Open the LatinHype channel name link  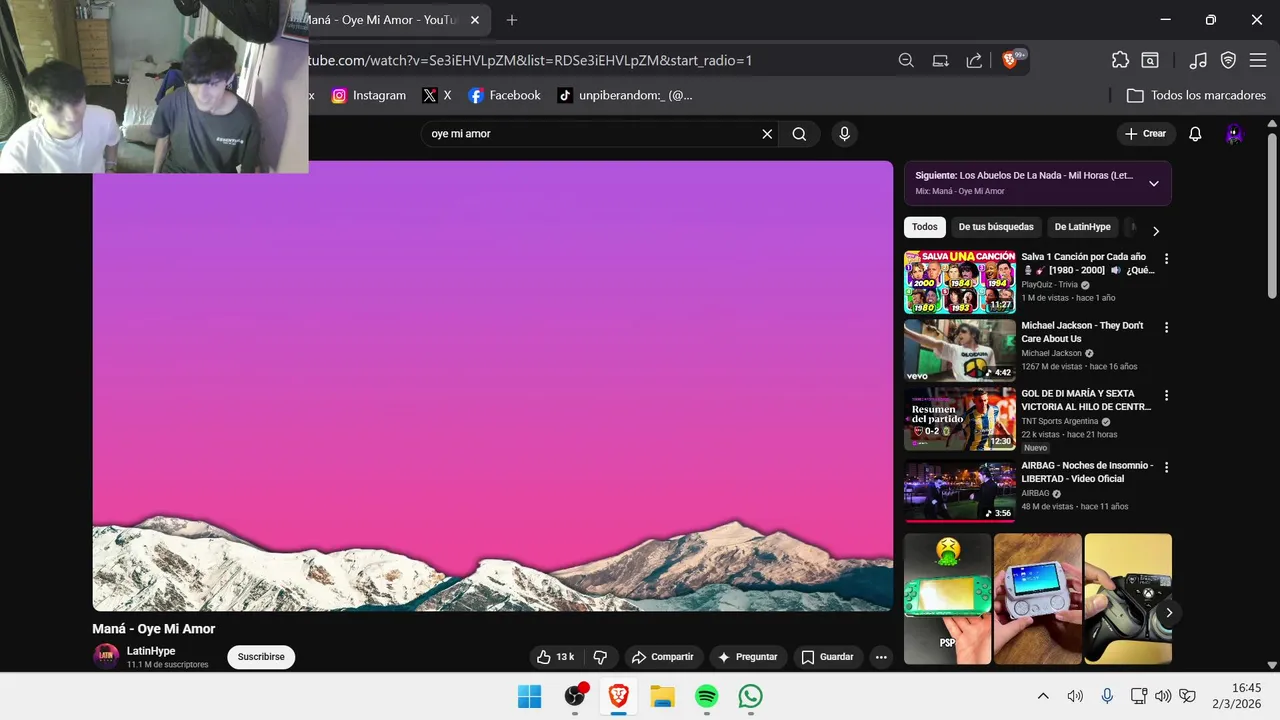point(151,651)
